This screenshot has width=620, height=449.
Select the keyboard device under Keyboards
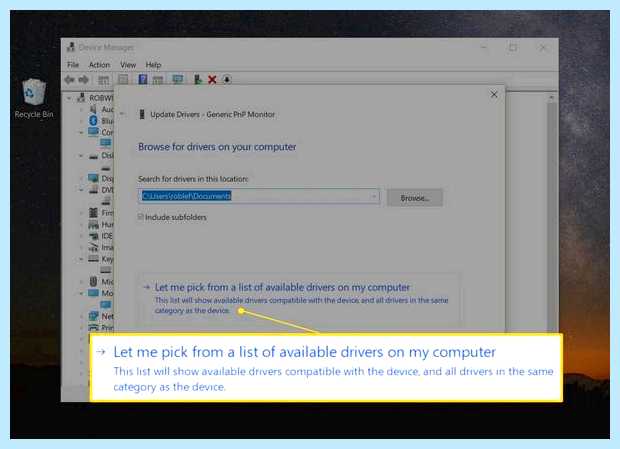tap(106, 270)
